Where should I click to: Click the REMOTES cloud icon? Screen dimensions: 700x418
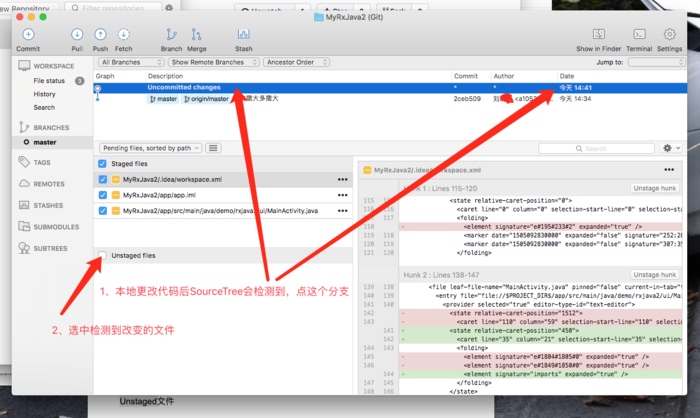click(x=24, y=184)
